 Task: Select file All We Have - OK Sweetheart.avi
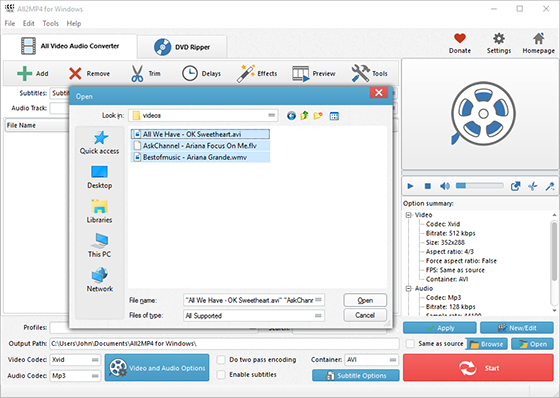tap(200, 134)
